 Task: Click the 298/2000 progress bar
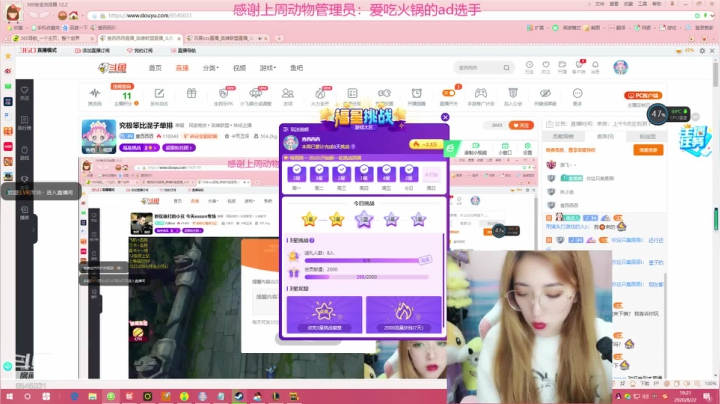366,277
